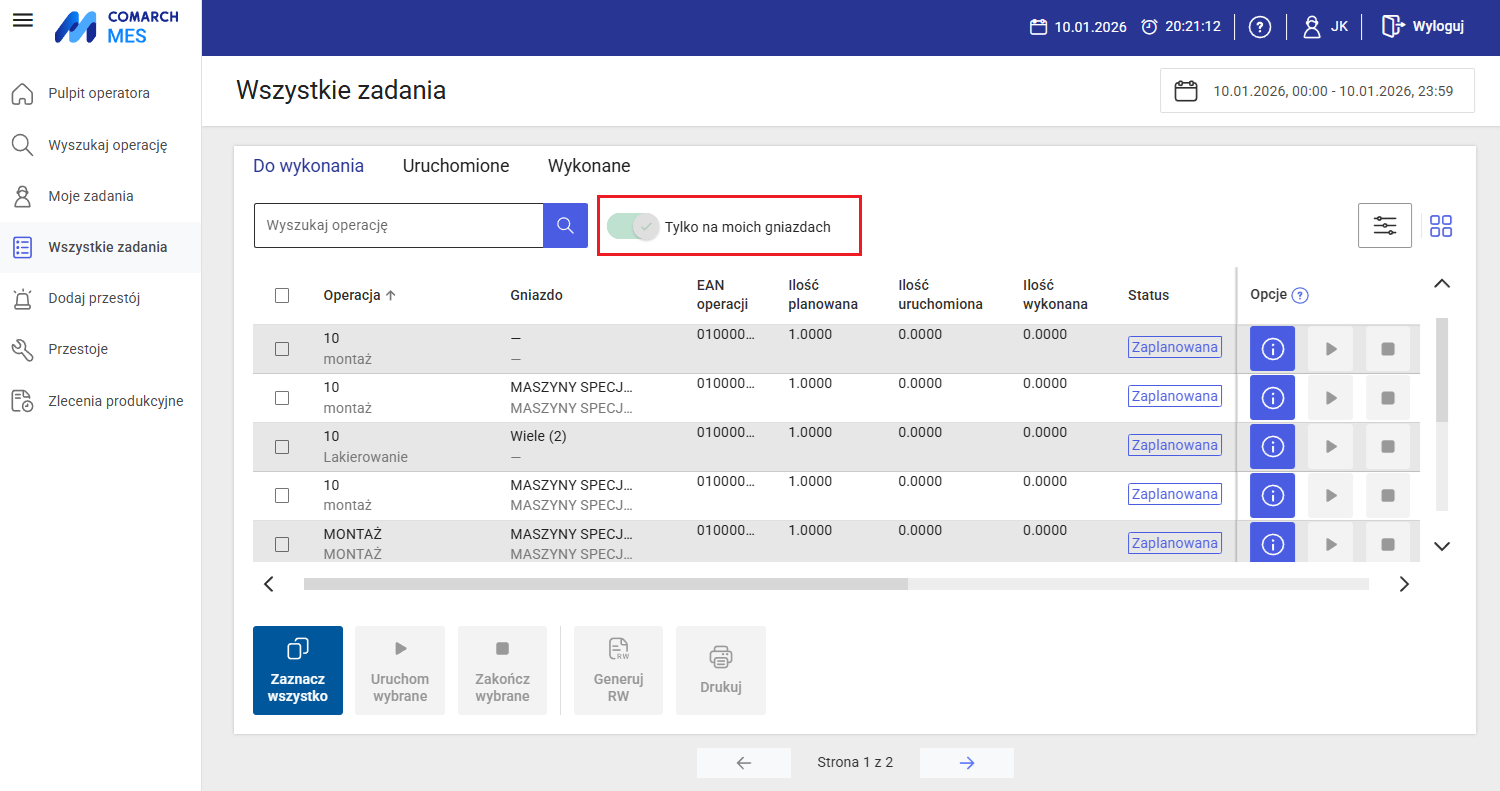Check the Lakierowanie row checkbox

coord(282,447)
